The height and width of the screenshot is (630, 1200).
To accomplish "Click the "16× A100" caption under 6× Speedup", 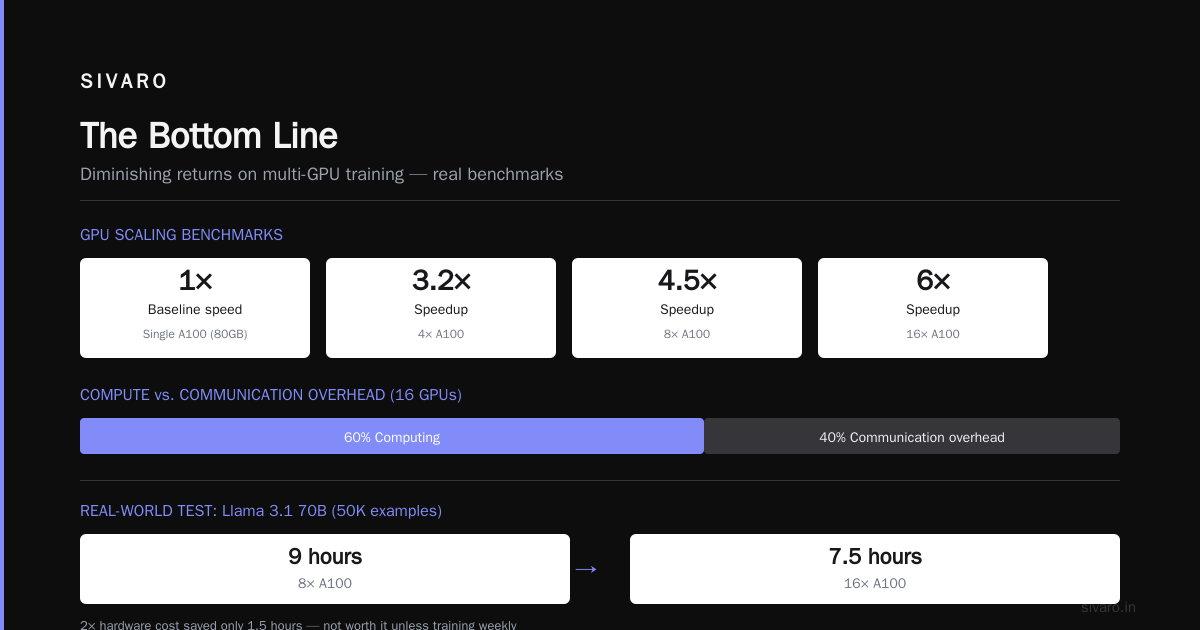I will click(x=933, y=334).
